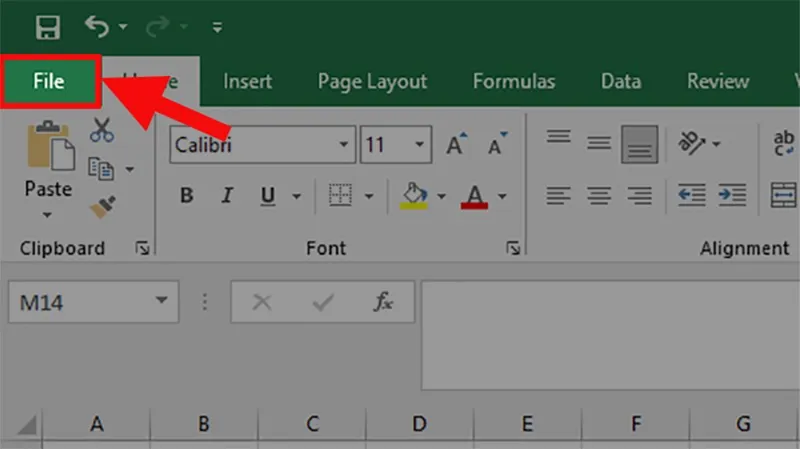
Task: Select column D header
Action: click(x=418, y=424)
